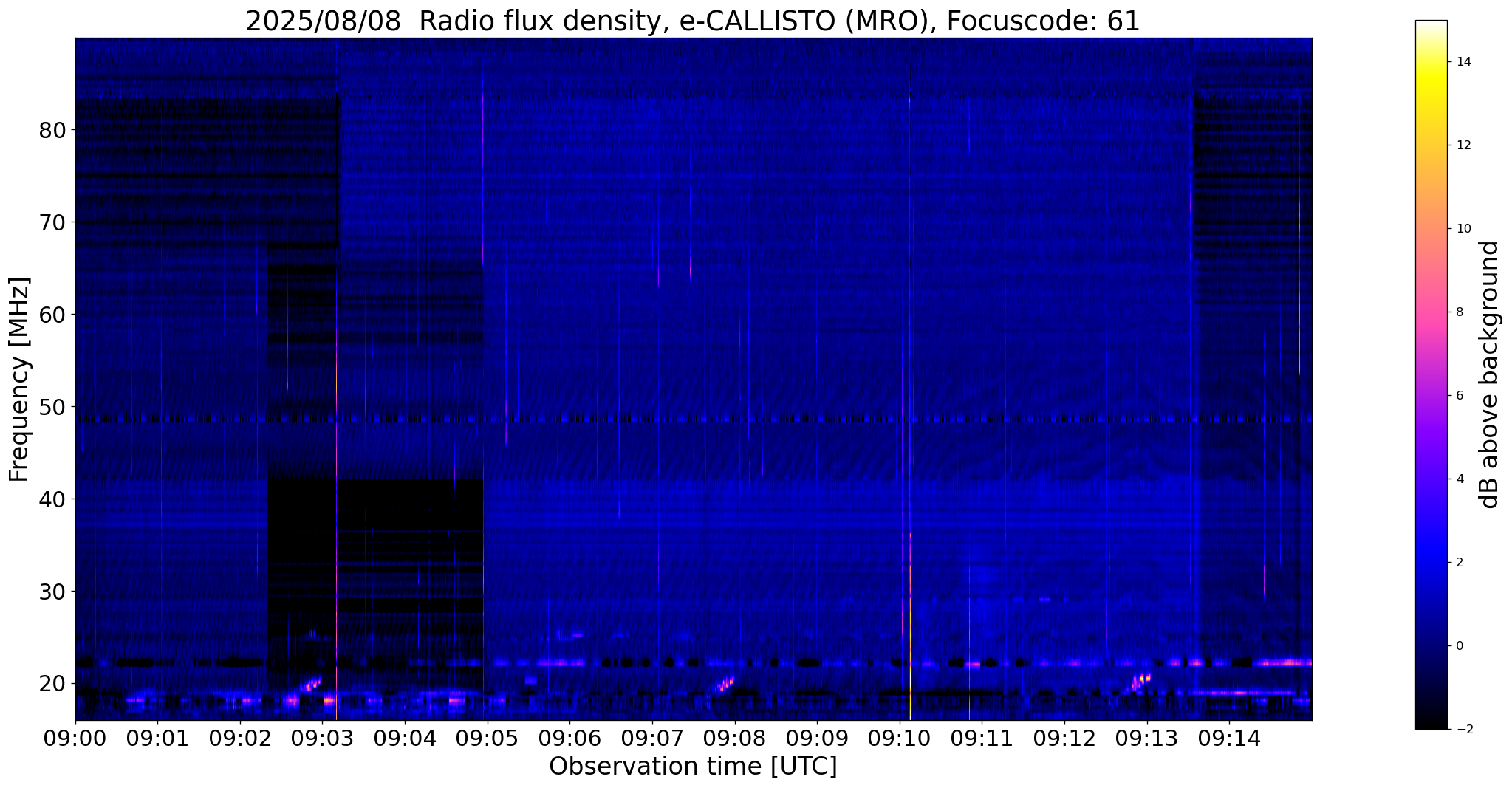Click the colorbar tick value 2
This screenshot has height=788, width=1512.
[x=1460, y=563]
